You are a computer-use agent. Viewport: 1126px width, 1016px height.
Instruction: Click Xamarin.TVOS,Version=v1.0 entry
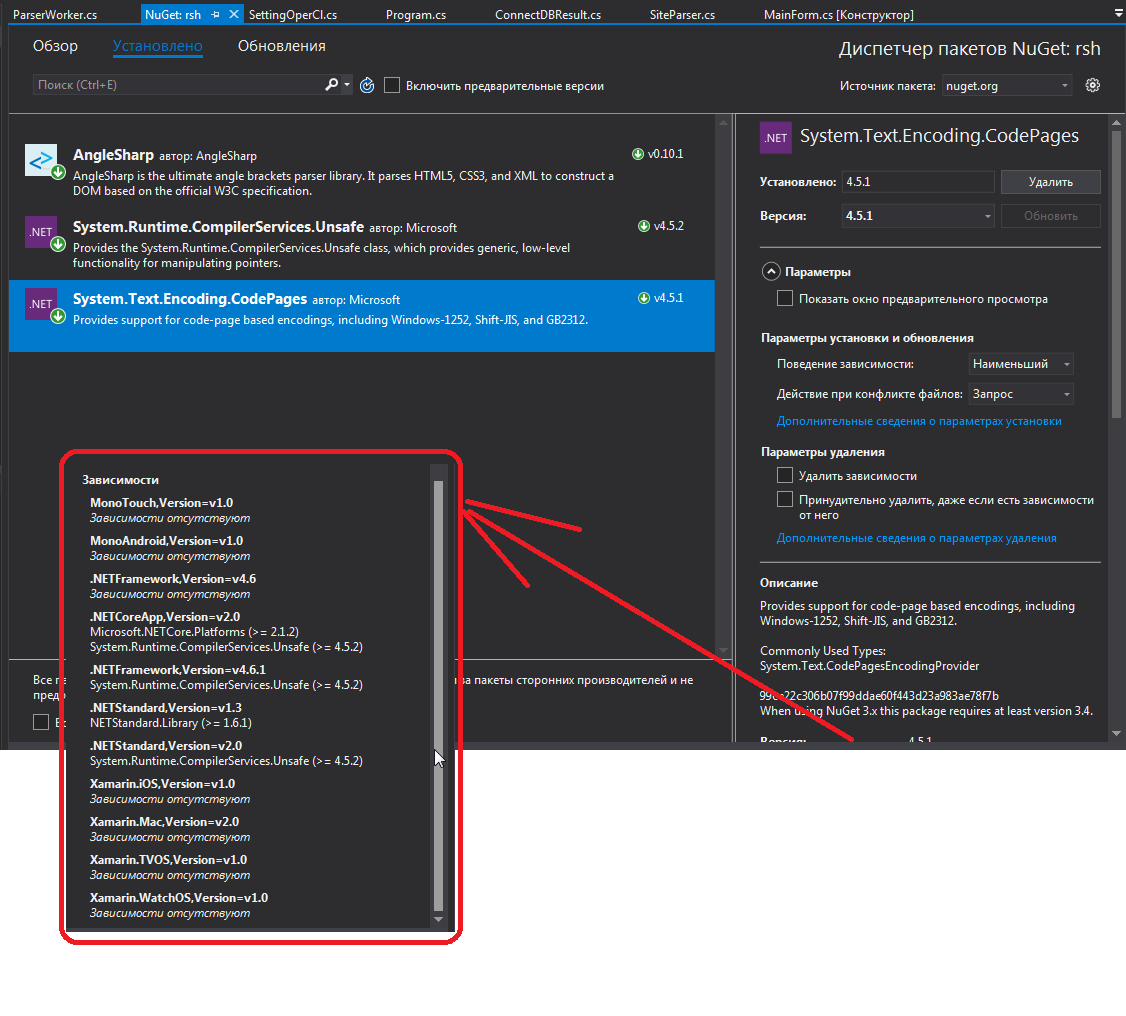(169, 859)
